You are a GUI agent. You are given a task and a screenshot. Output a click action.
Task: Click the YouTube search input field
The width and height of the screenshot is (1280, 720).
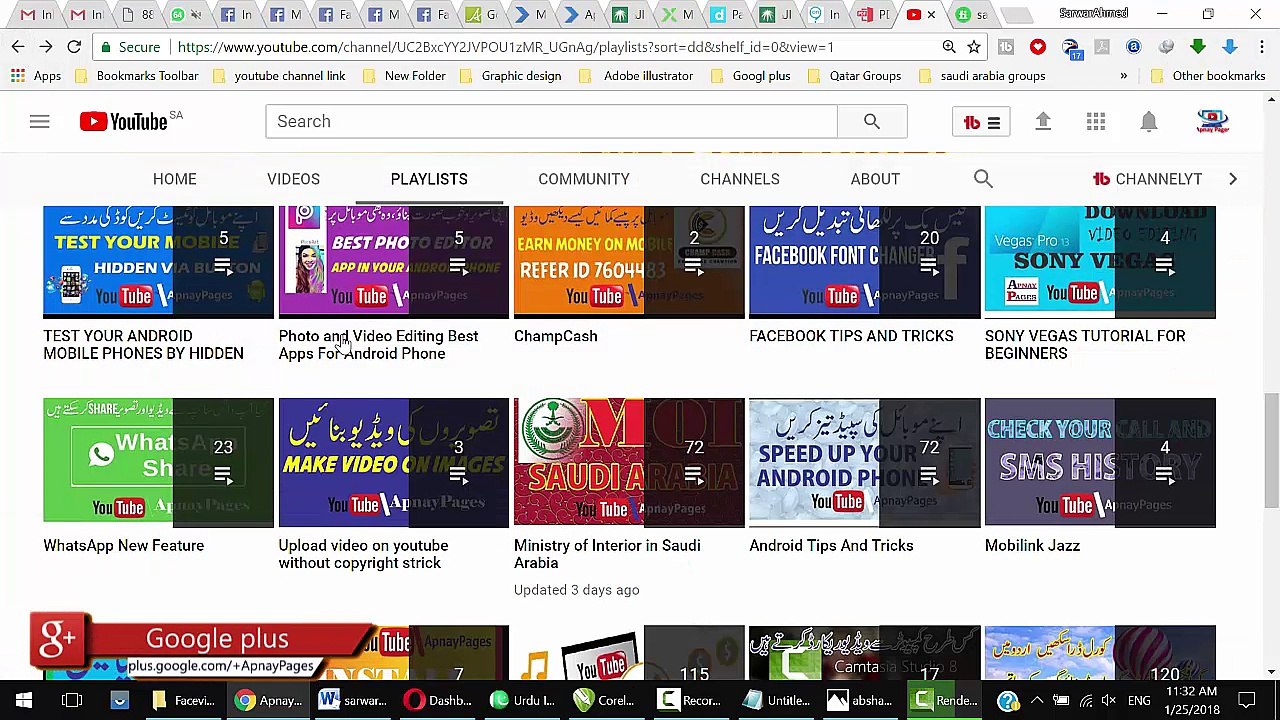(x=551, y=121)
